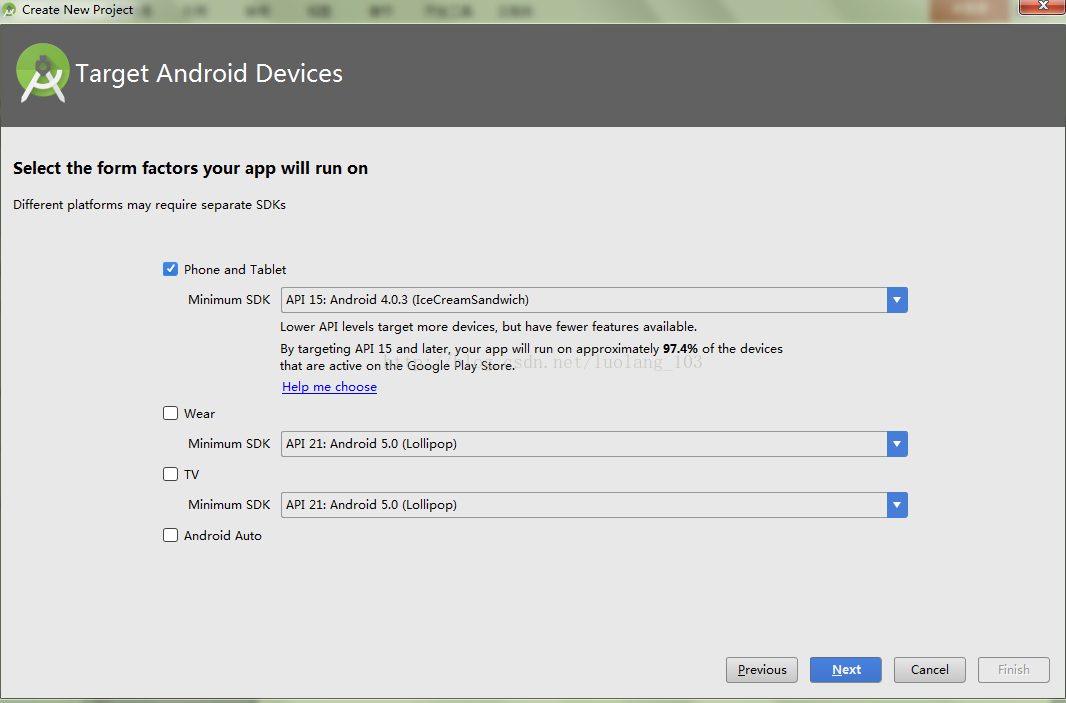Viewport: 1066px width, 703px height.
Task: Open the Help me choose link
Action: pos(330,387)
